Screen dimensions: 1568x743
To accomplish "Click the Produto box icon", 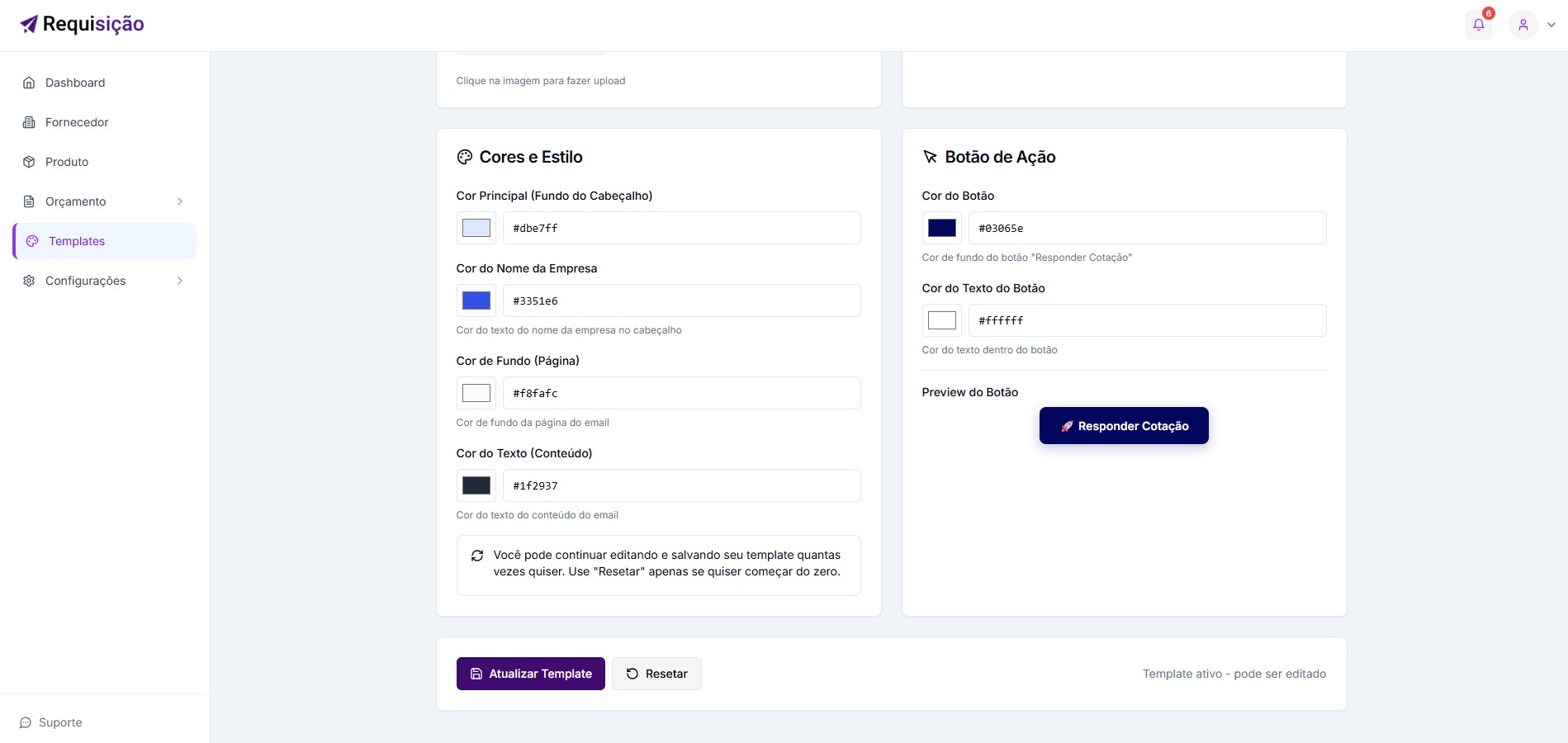I will (x=29, y=162).
